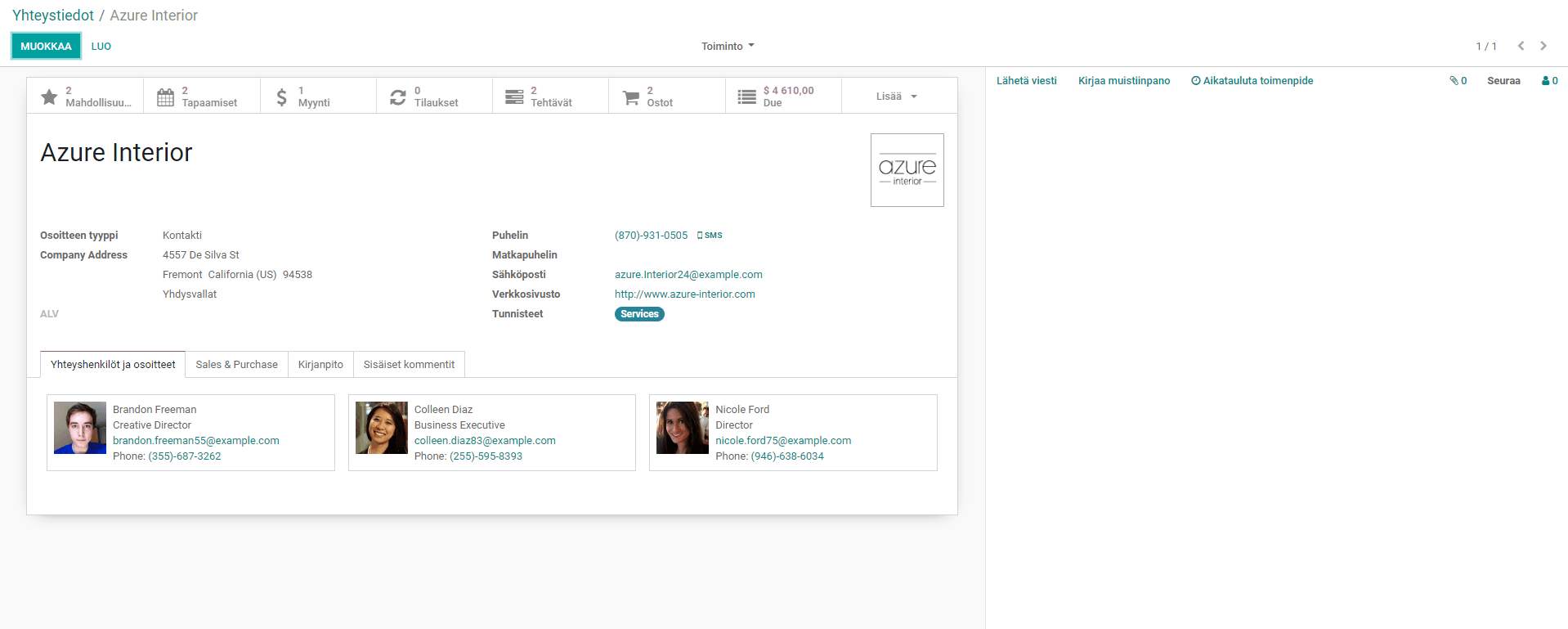Screen dimensions: 1568x629
Task: Click colleen.diaz83@example.com email
Action: tap(485, 441)
